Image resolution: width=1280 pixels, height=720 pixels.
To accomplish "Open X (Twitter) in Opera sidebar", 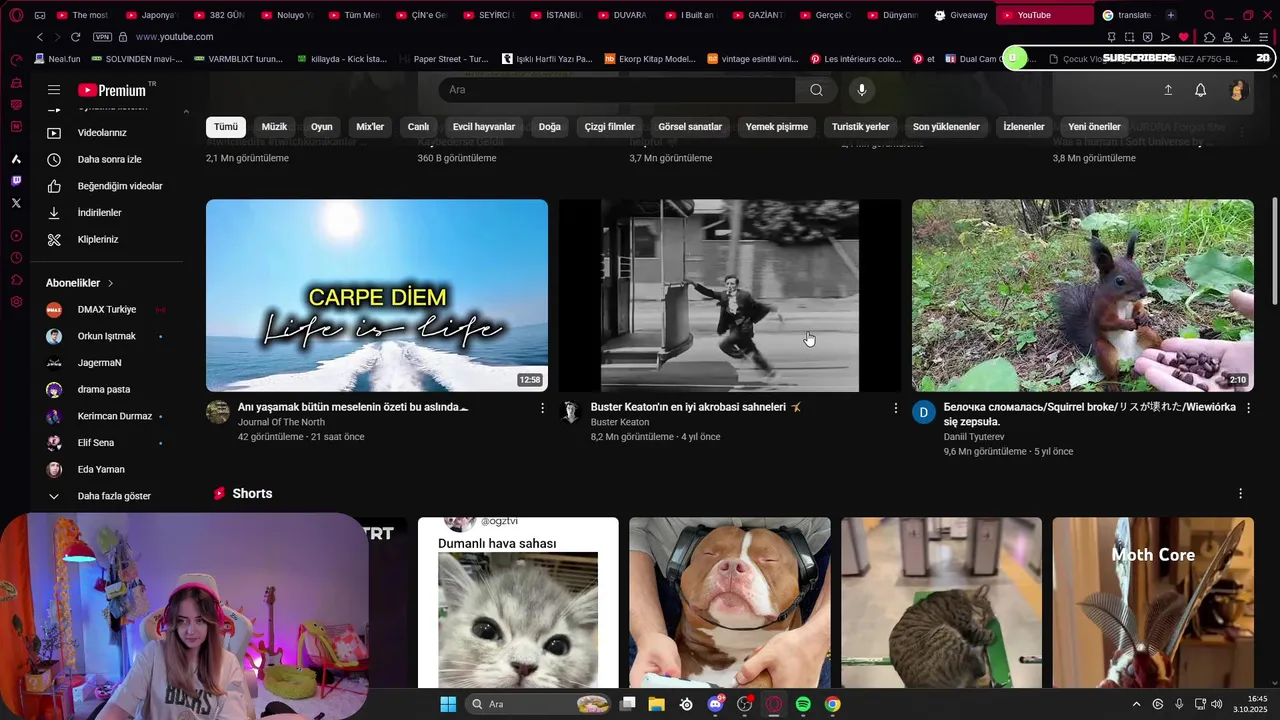I will [16, 203].
